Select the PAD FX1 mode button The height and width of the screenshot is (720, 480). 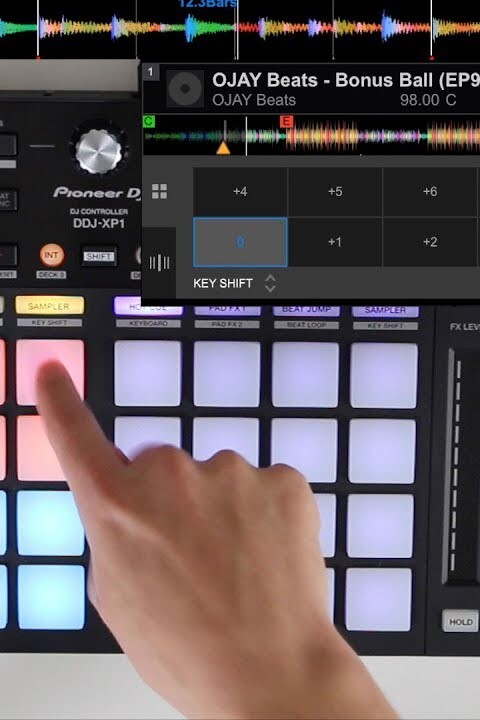coord(227,310)
